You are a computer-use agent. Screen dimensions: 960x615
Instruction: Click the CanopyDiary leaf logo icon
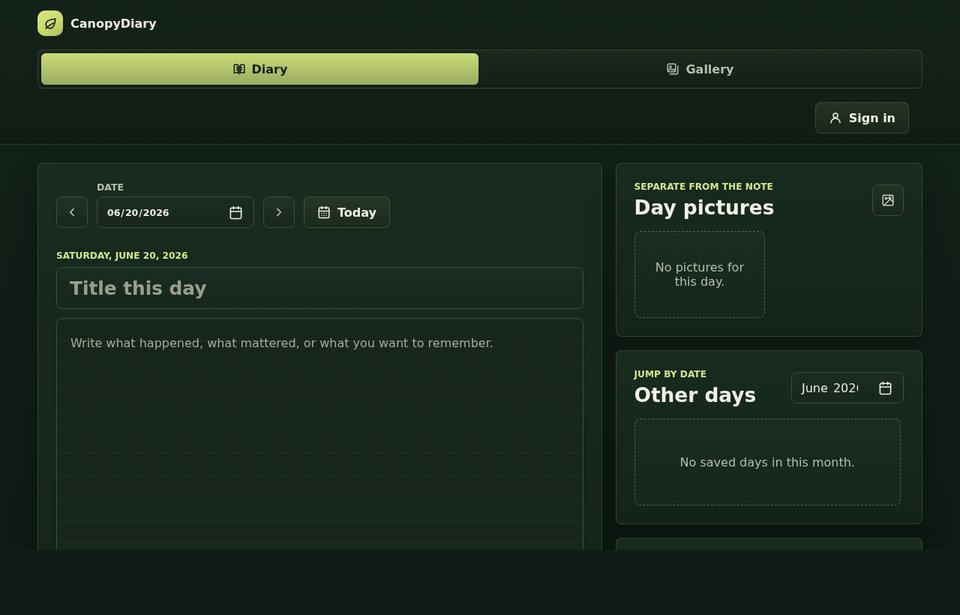[50, 23]
